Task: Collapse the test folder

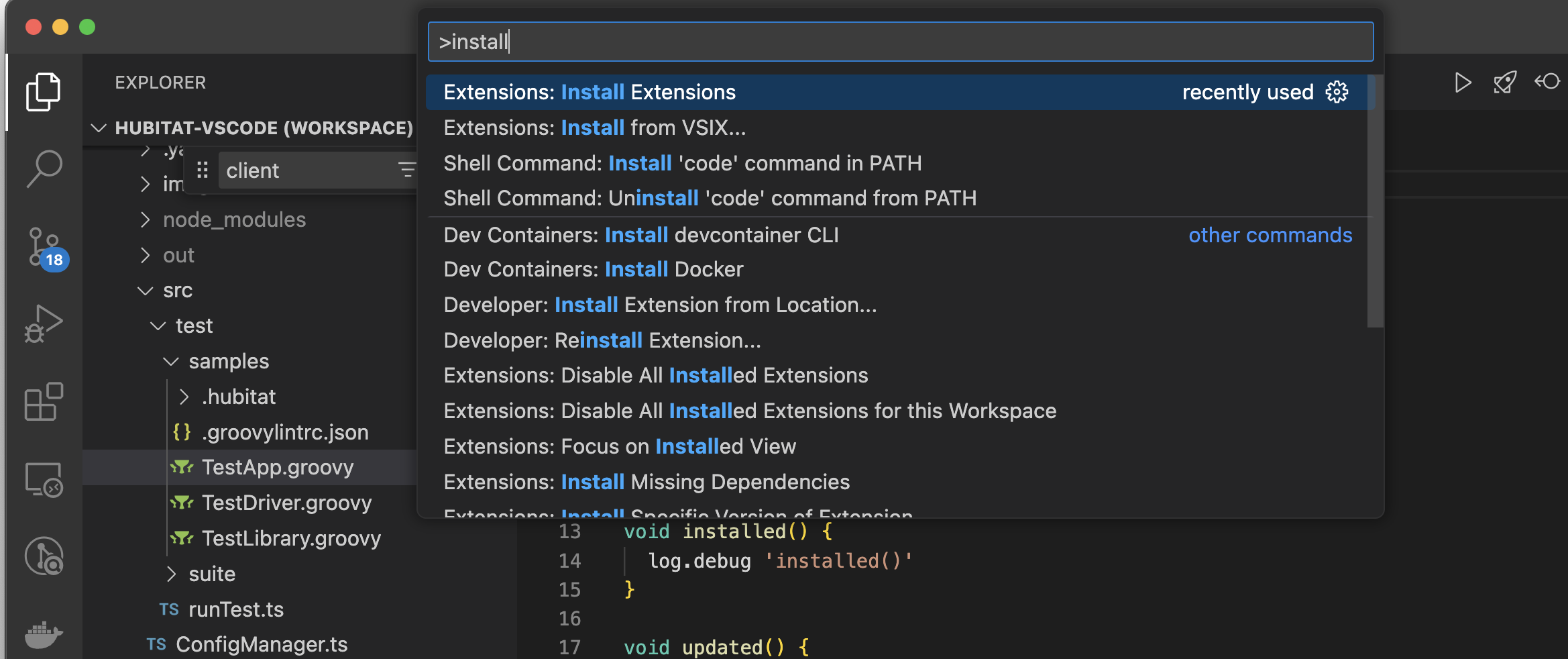Action: (158, 326)
